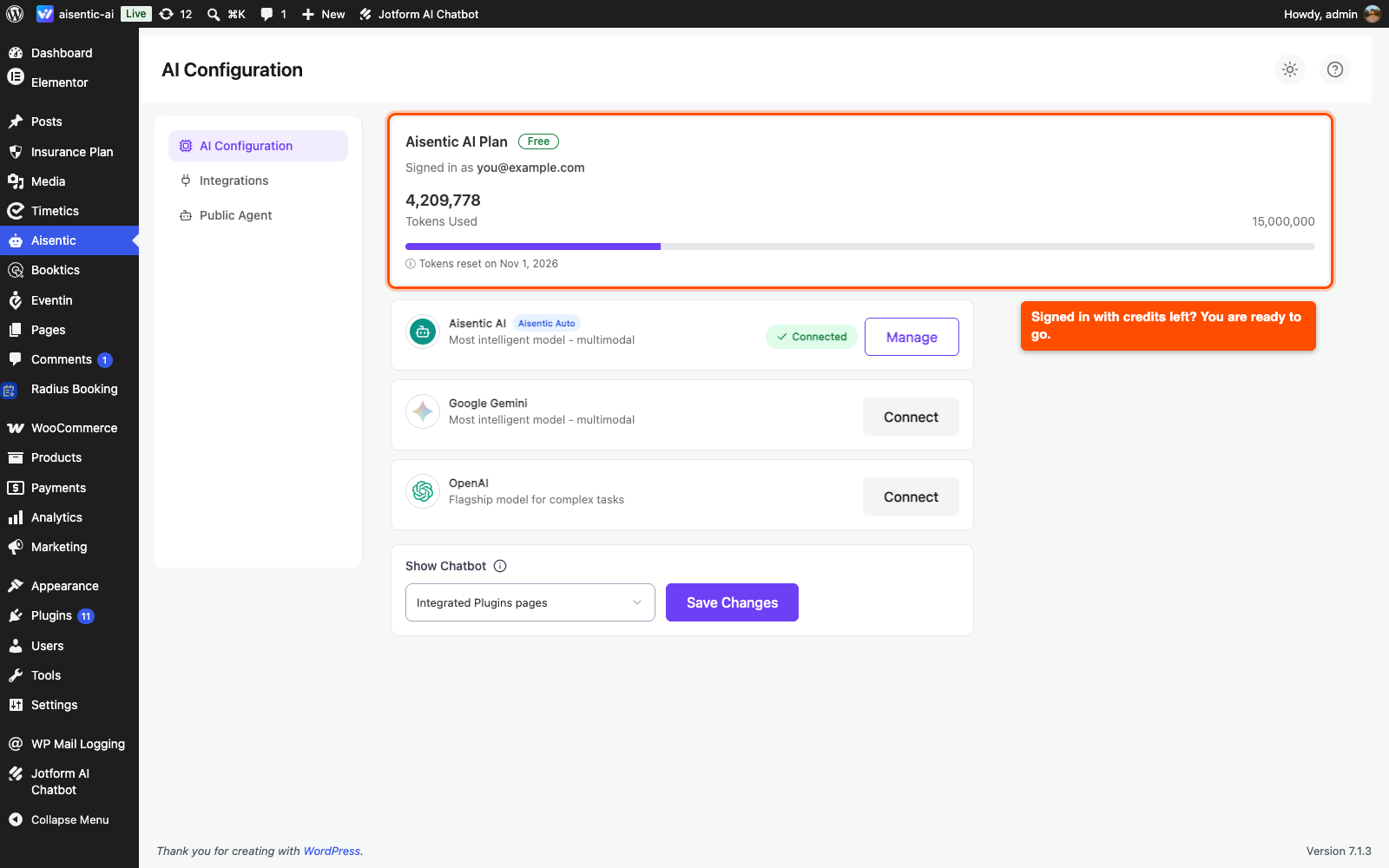Open aisentic-ai site name in admin bar
The image size is (1389, 868).
click(x=76, y=14)
